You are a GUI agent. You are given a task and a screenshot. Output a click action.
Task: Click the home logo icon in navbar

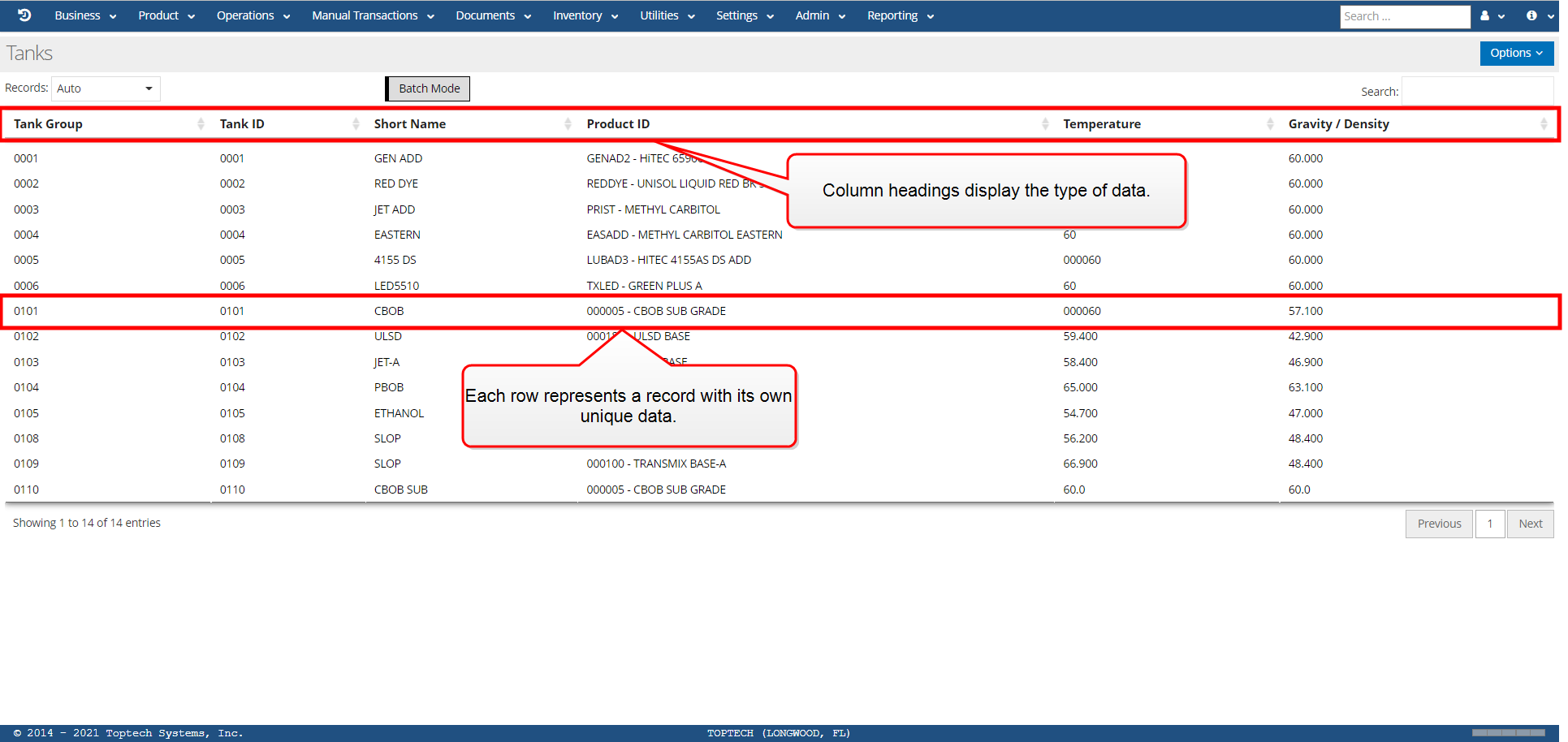[24, 15]
